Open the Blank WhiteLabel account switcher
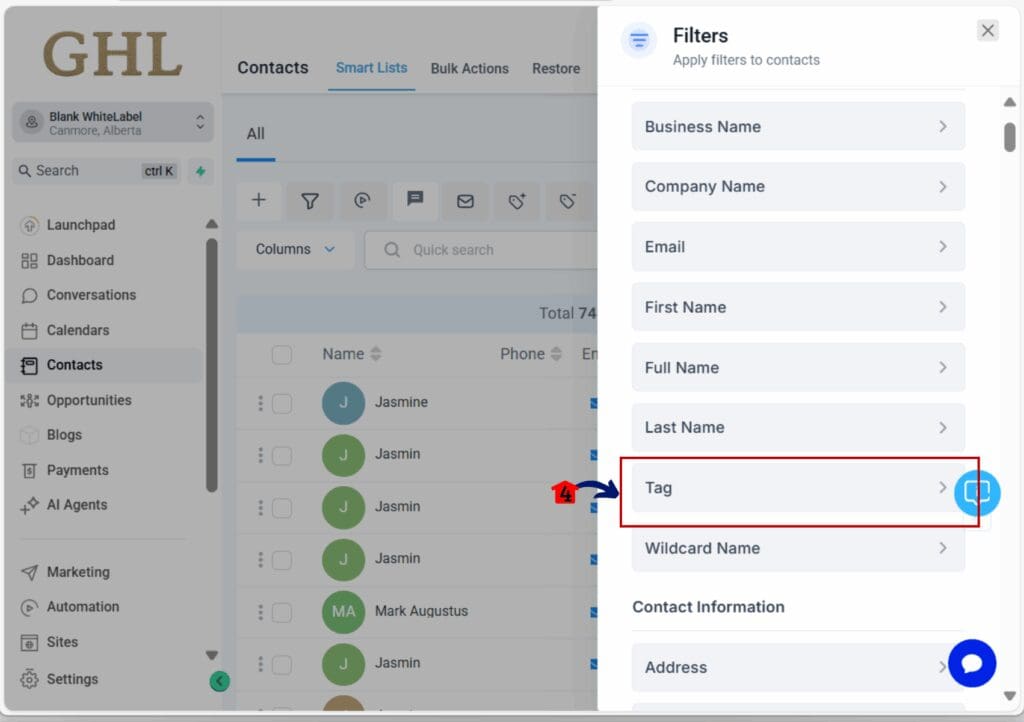 (x=113, y=123)
